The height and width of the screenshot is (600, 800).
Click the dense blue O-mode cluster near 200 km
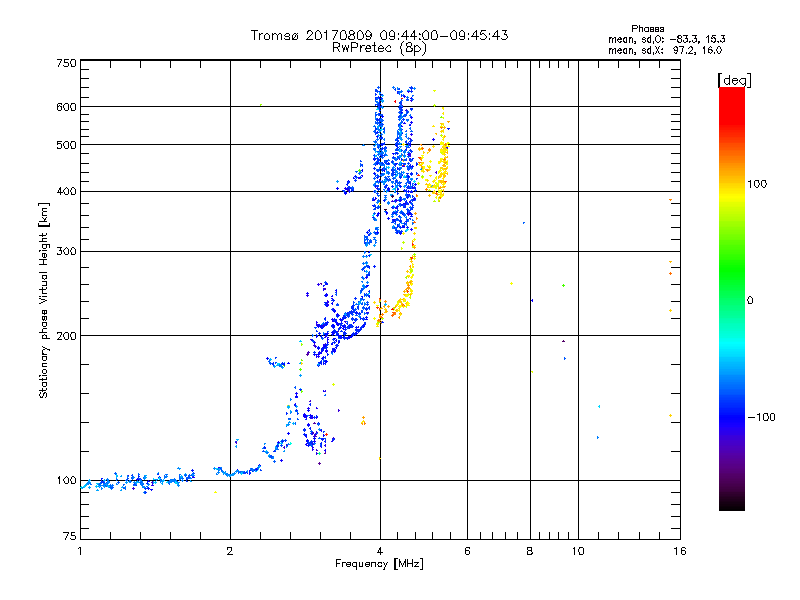pos(339,324)
